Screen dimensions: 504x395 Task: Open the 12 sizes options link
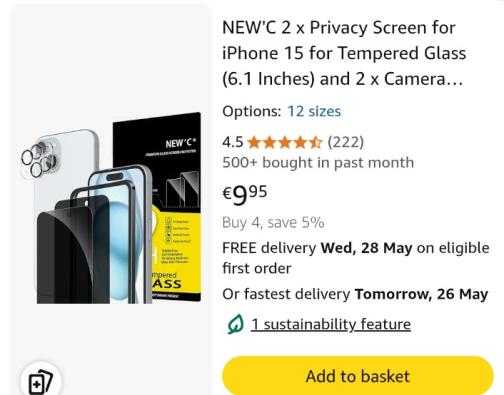tap(314, 111)
